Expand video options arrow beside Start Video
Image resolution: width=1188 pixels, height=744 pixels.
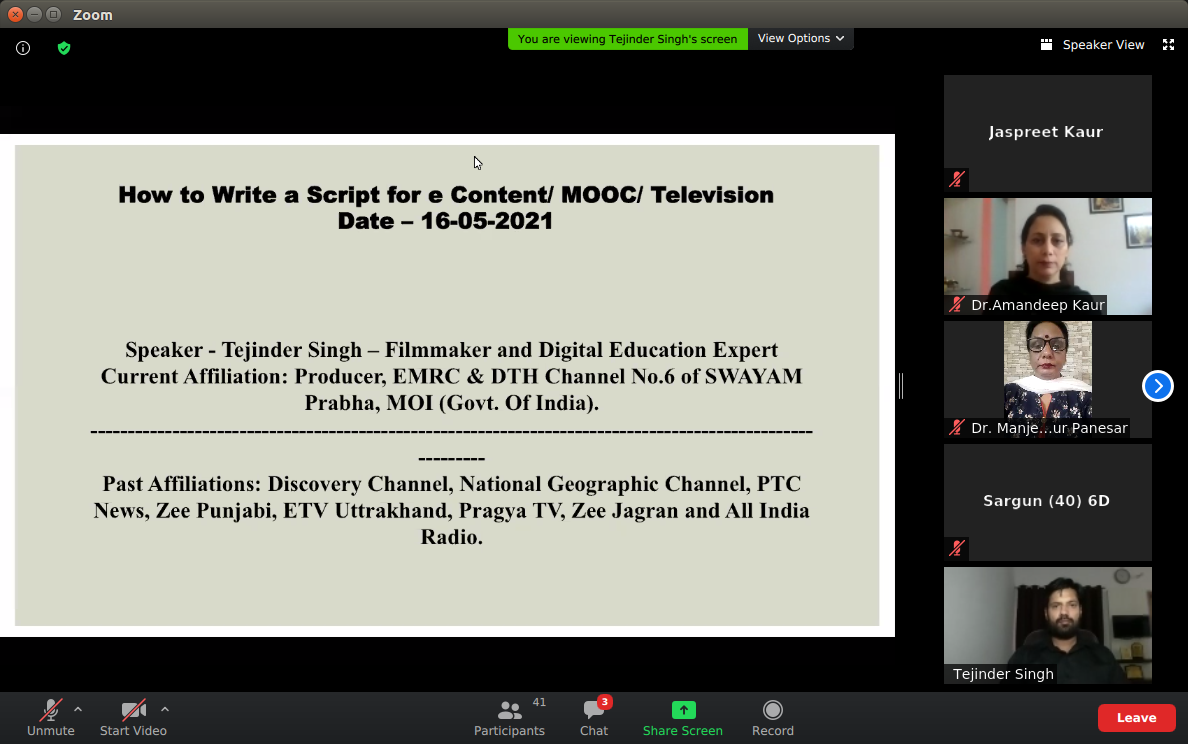(165, 710)
